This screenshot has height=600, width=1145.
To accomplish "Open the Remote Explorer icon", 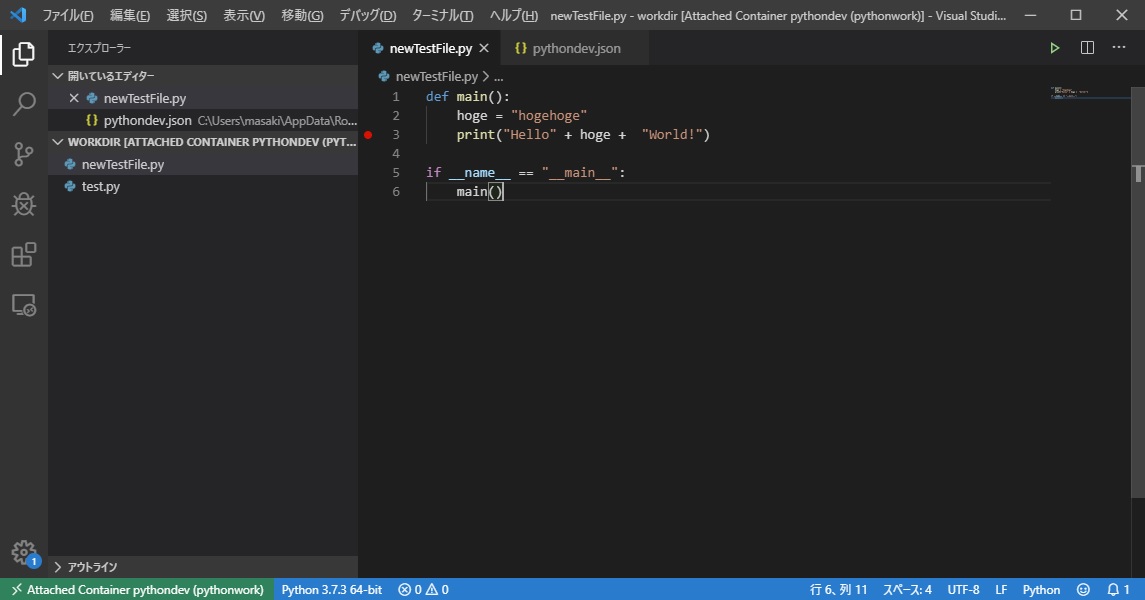I will pyautogui.click(x=22, y=304).
